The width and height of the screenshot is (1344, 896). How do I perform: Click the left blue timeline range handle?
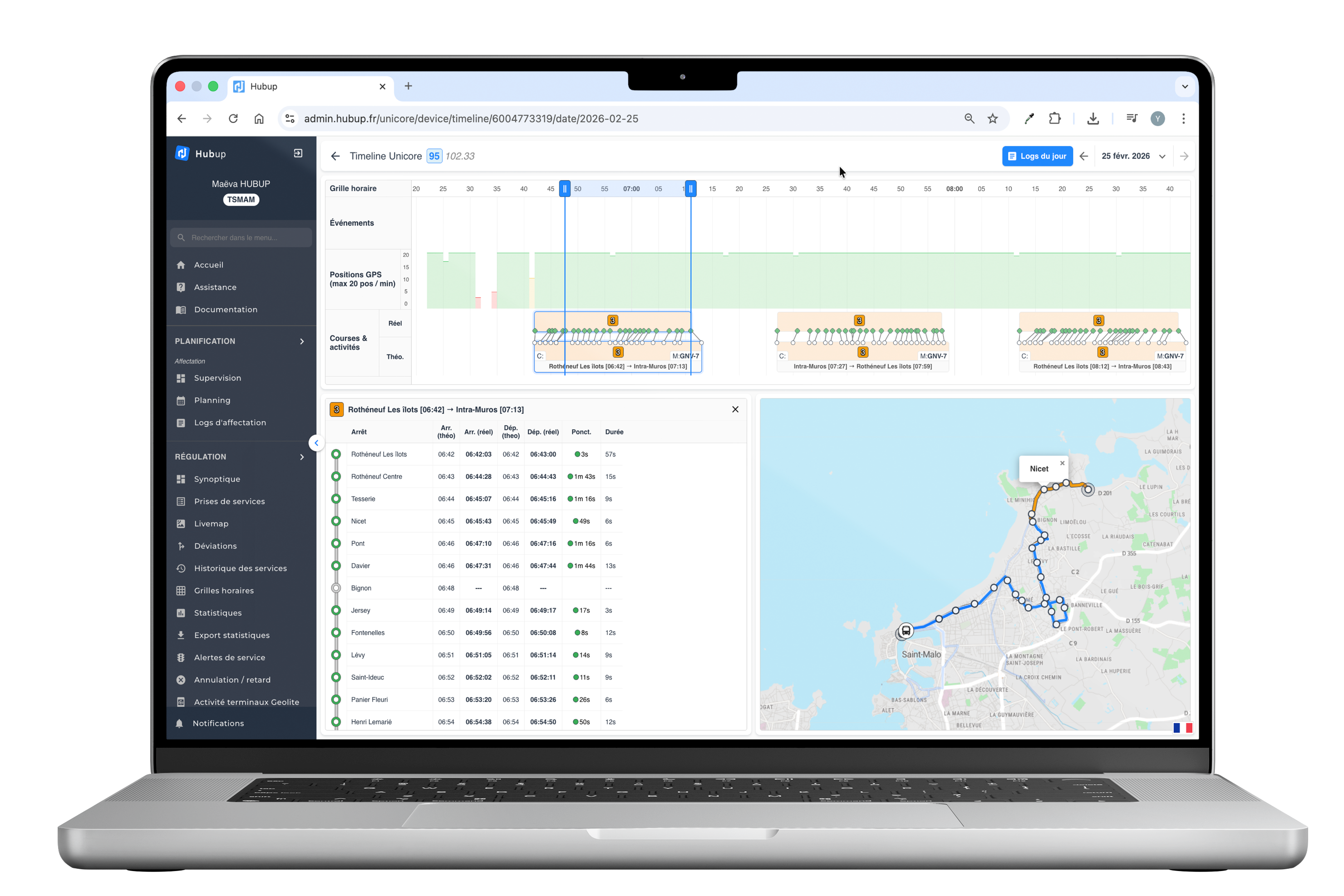(565, 188)
